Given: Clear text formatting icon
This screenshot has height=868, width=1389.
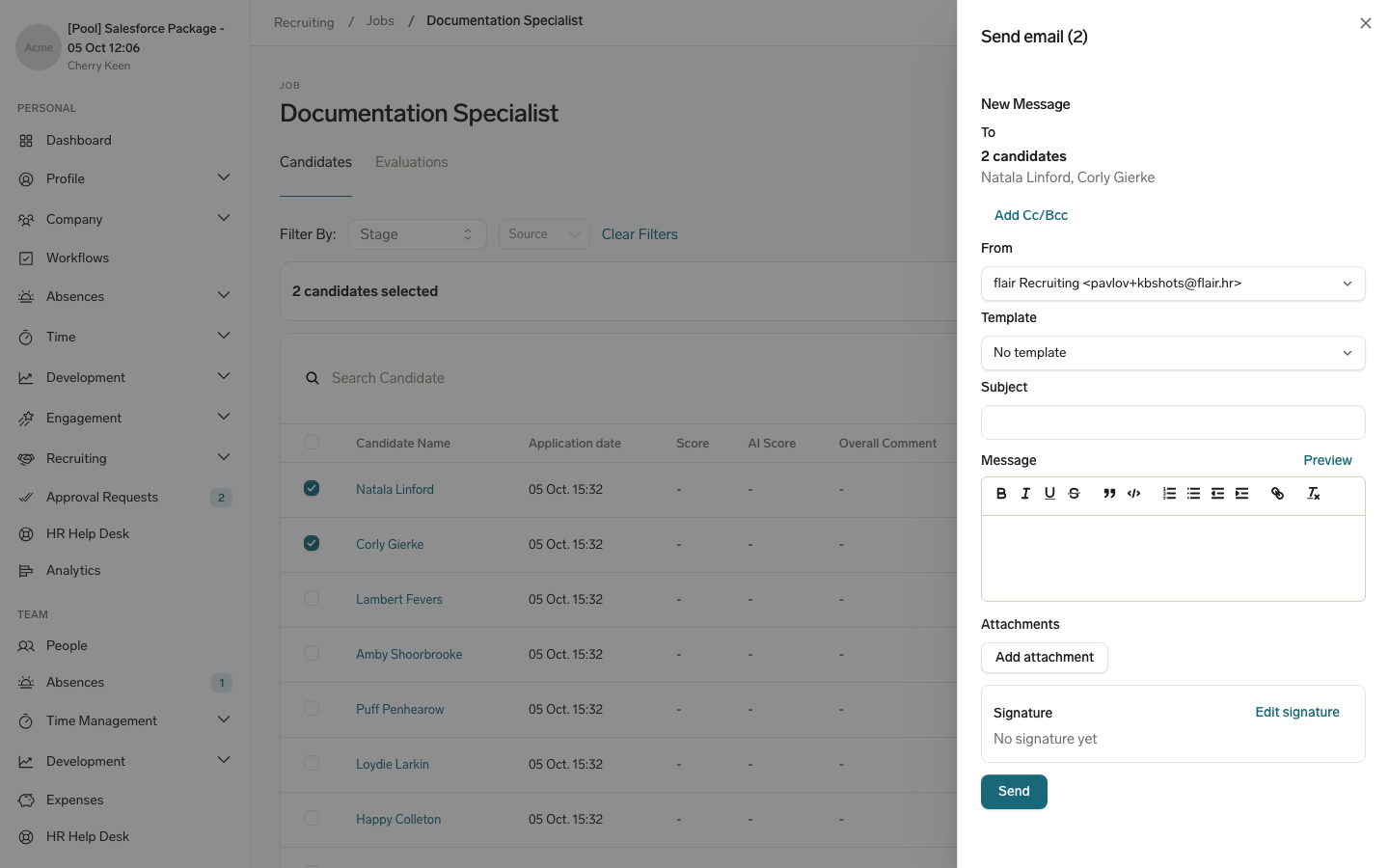Looking at the screenshot, I should click(1313, 494).
